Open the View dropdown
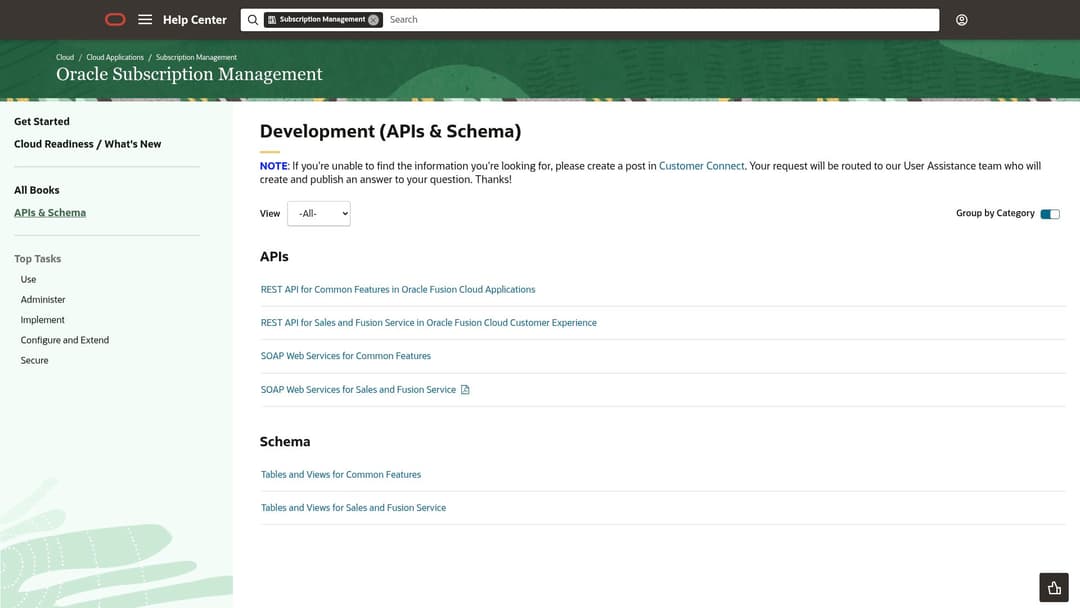The image size is (1080, 608). [x=319, y=213]
